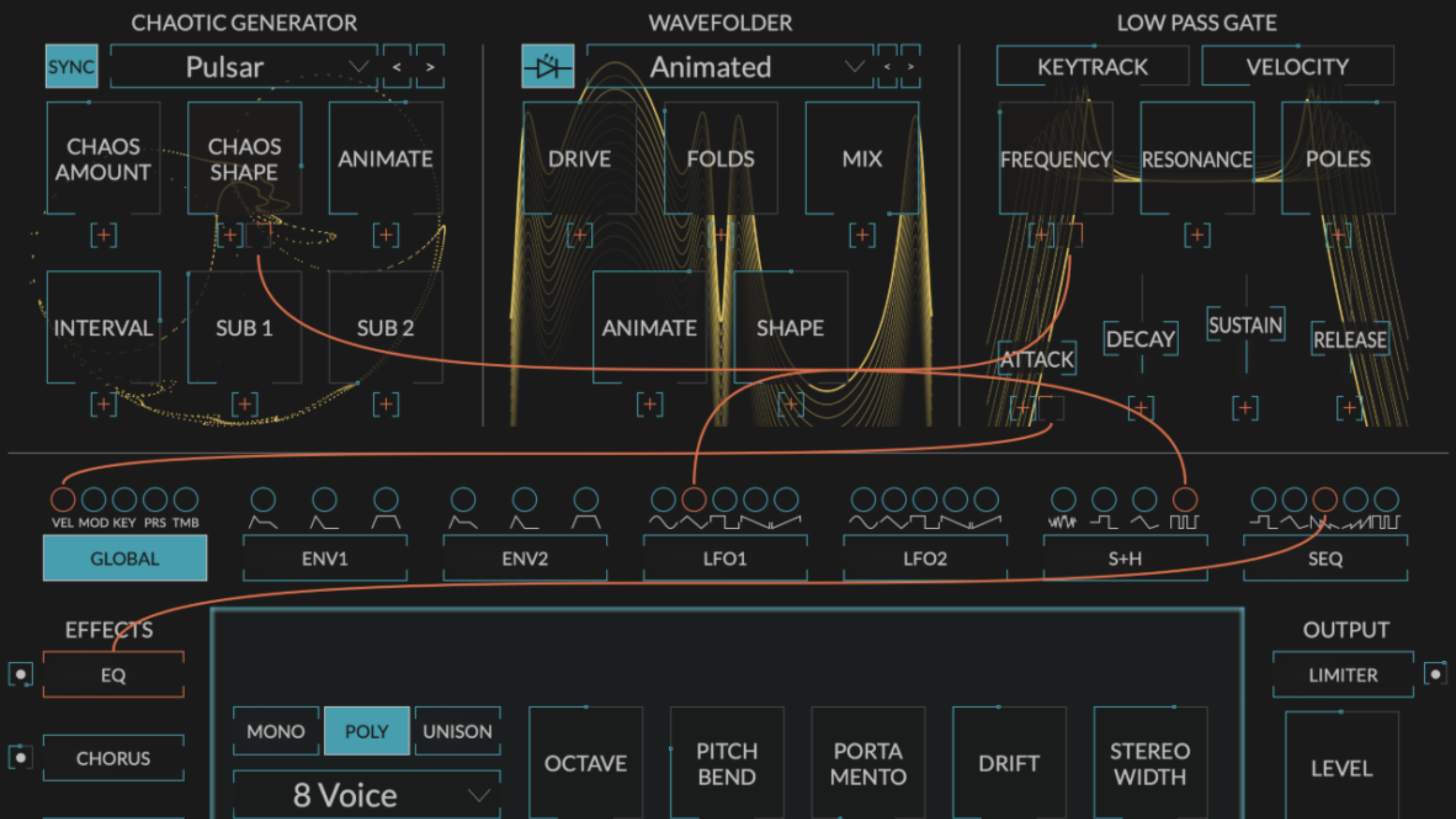Open the GLOBAL tab
This screenshot has width=1456, height=819.
click(125, 559)
